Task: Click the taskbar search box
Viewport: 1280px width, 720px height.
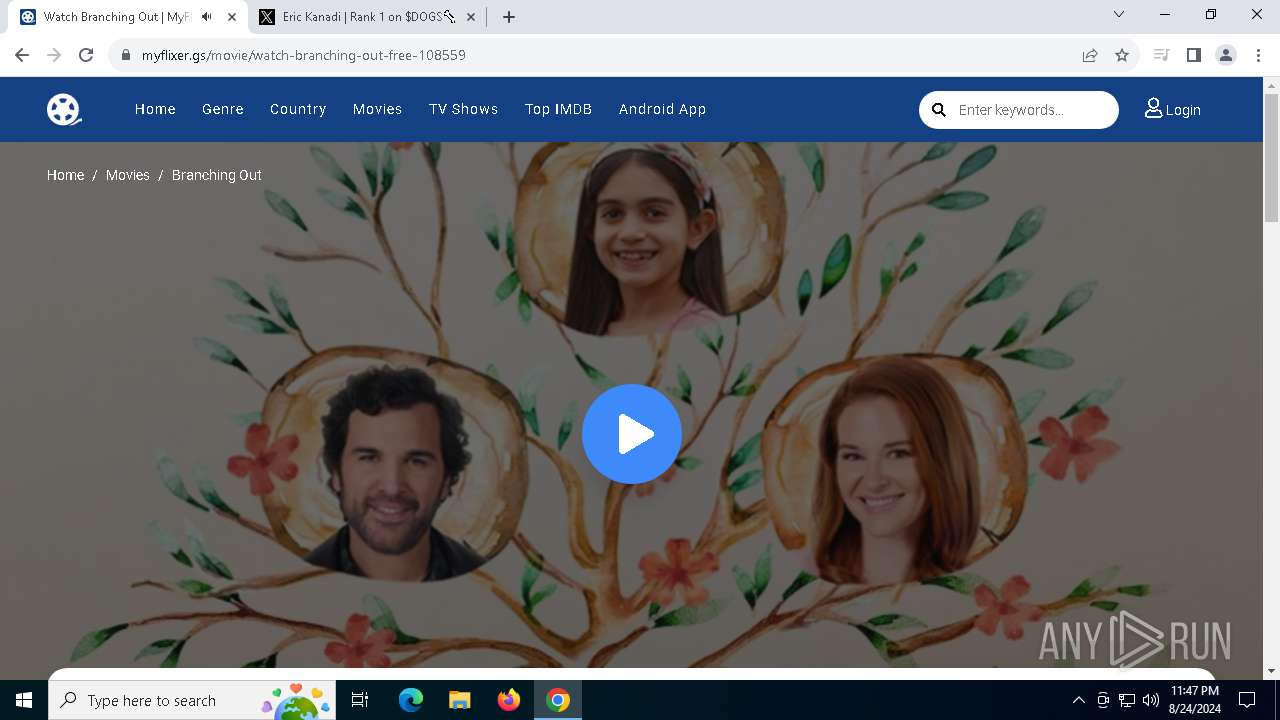Action: pyautogui.click(x=192, y=700)
